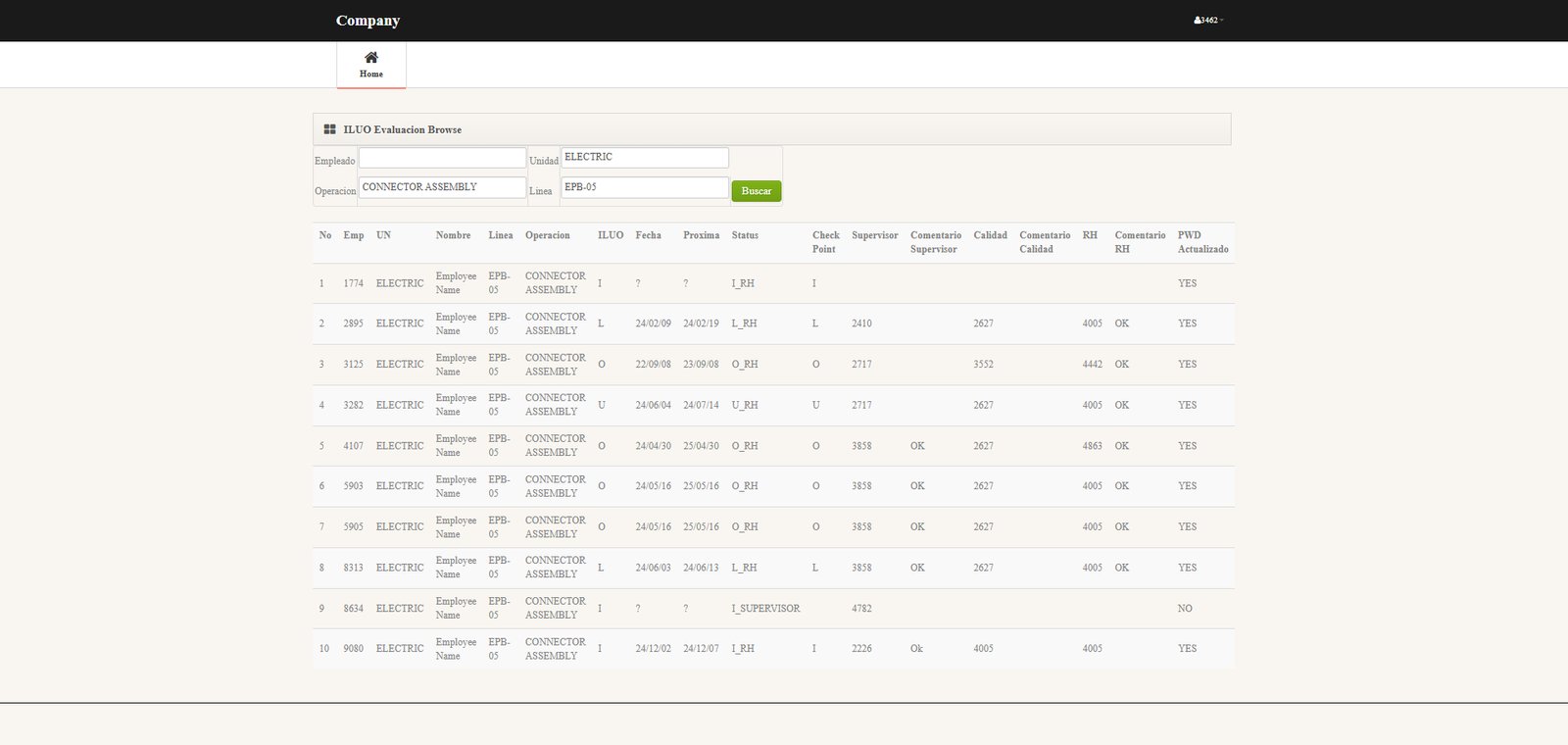Click supervisor number 2410

(x=861, y=323)
